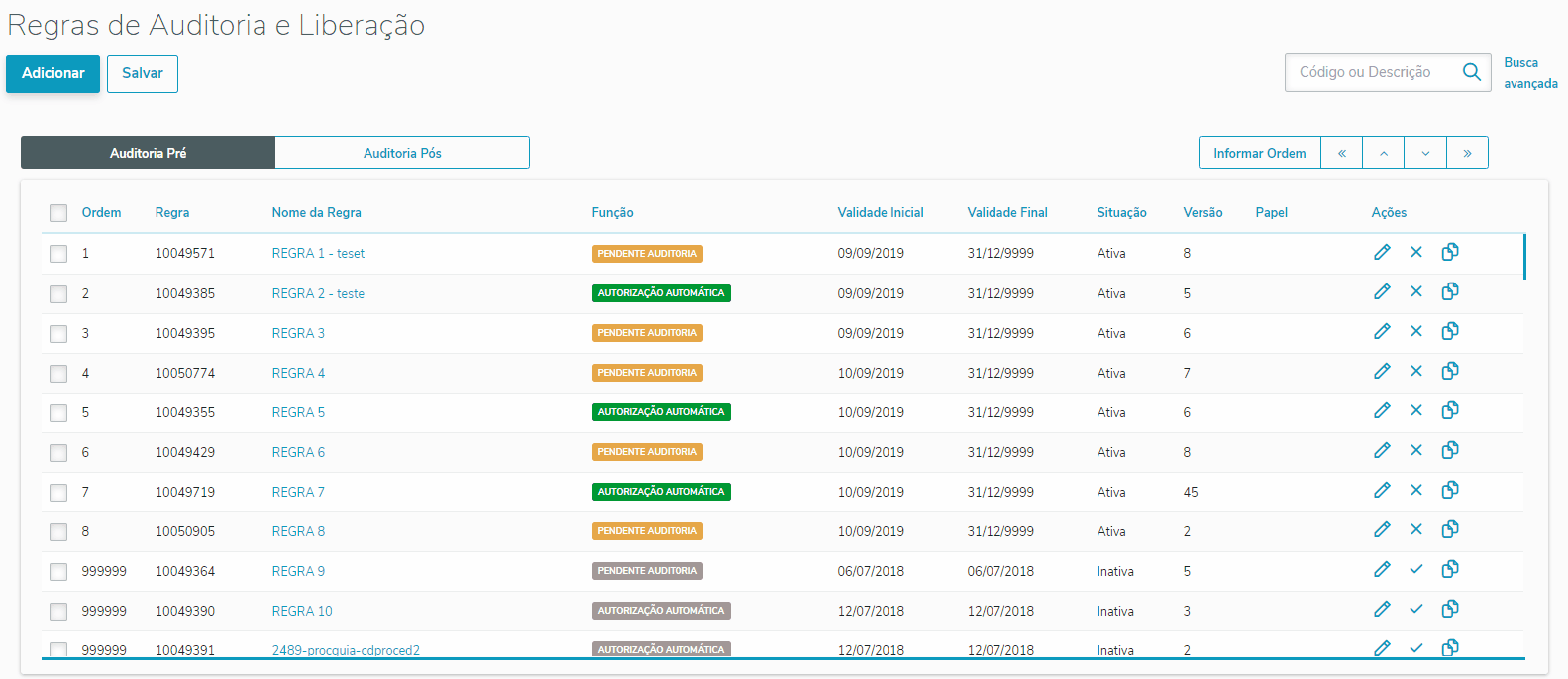This screenshot has height=679, width=1568.
Task: Deactivate REGRA 5 X icon
Action: pos(1416,410)
